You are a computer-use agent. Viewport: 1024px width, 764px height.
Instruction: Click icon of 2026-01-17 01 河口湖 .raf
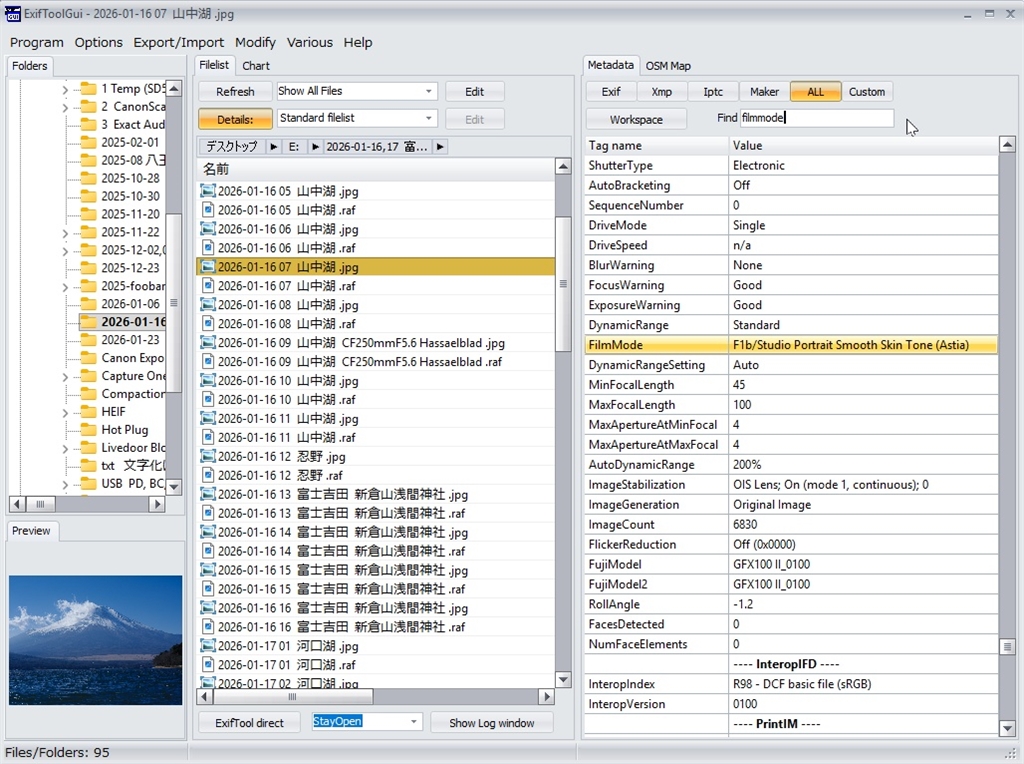point(208,665)
